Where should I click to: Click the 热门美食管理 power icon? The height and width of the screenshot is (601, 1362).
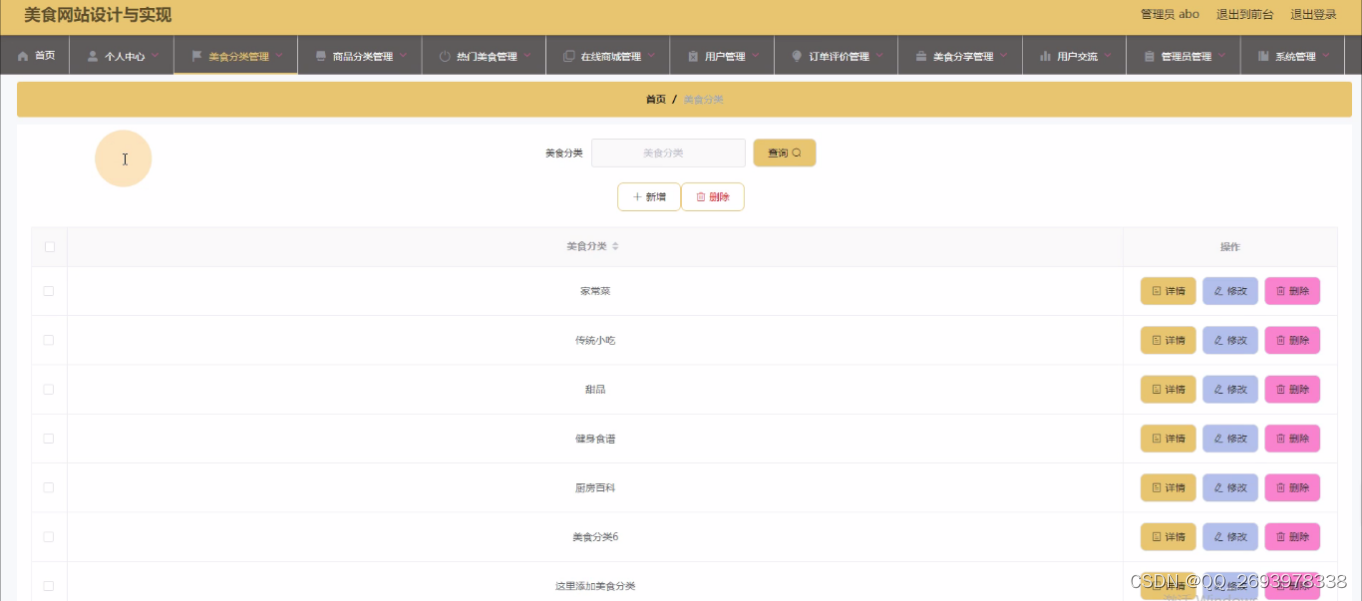[x=445, y=57]
